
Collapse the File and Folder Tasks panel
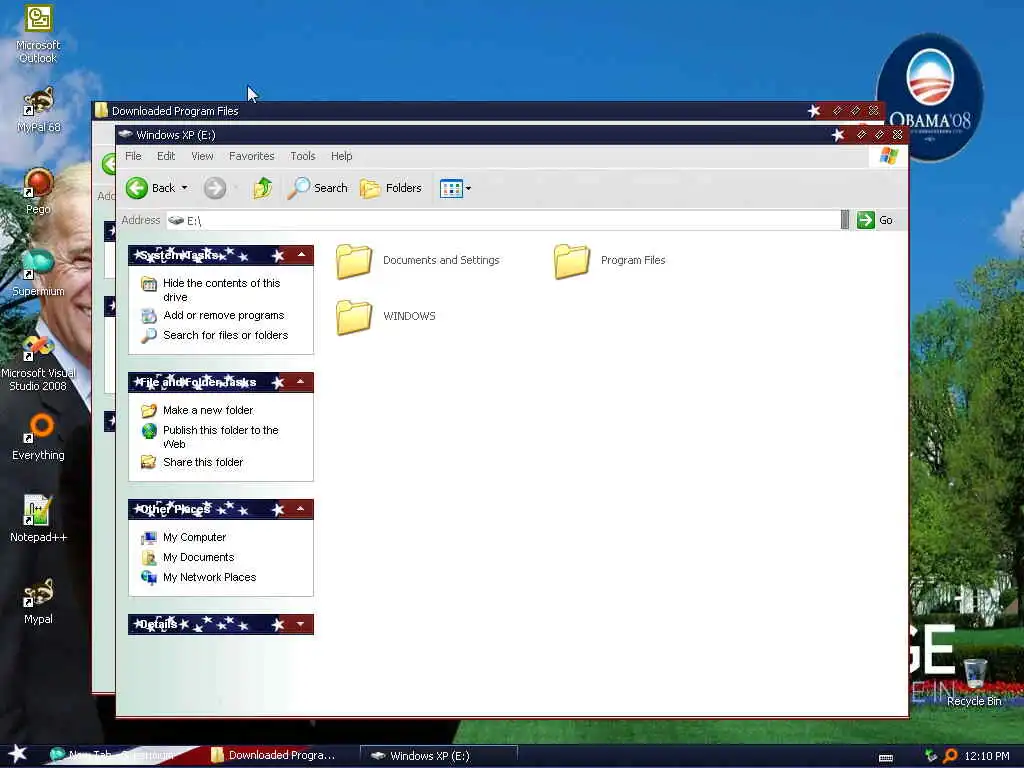(301, 382)
